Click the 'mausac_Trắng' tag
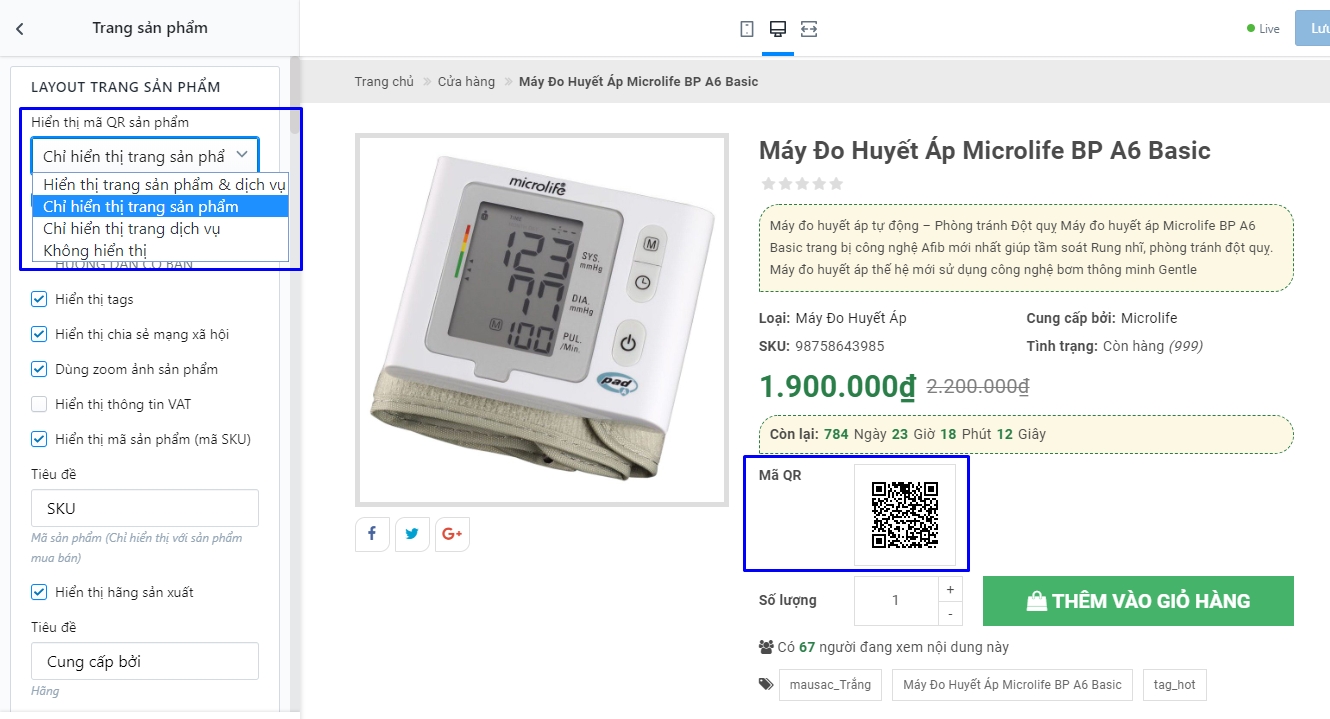 (x=830, y=685)
